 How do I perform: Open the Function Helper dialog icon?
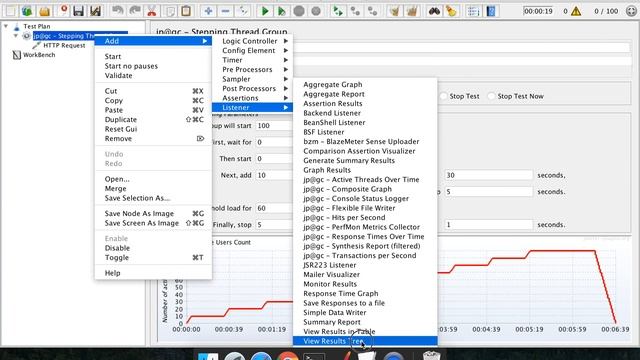[473, 11]
